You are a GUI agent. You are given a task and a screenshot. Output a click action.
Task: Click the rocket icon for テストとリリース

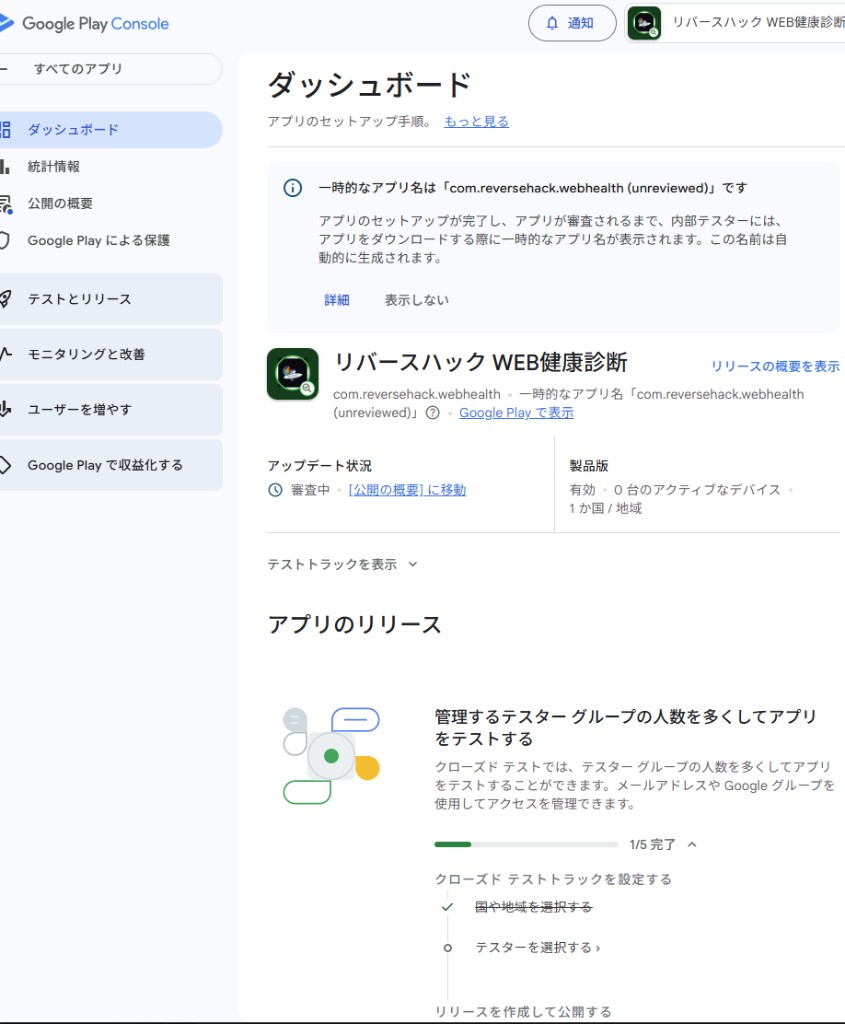tap(5, 299)
